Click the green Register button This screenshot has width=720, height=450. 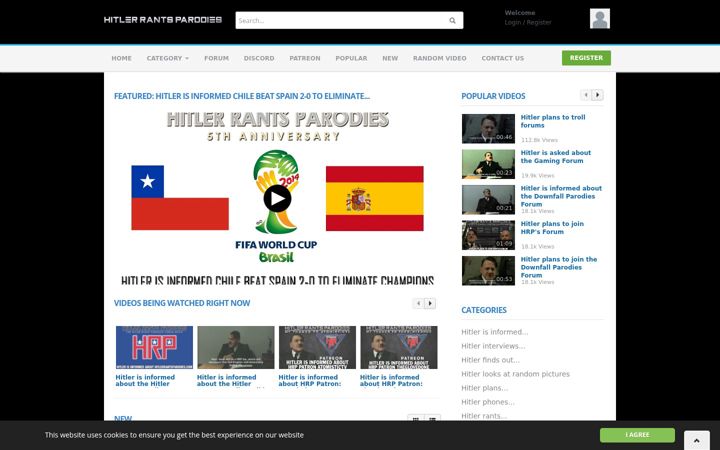586,58
